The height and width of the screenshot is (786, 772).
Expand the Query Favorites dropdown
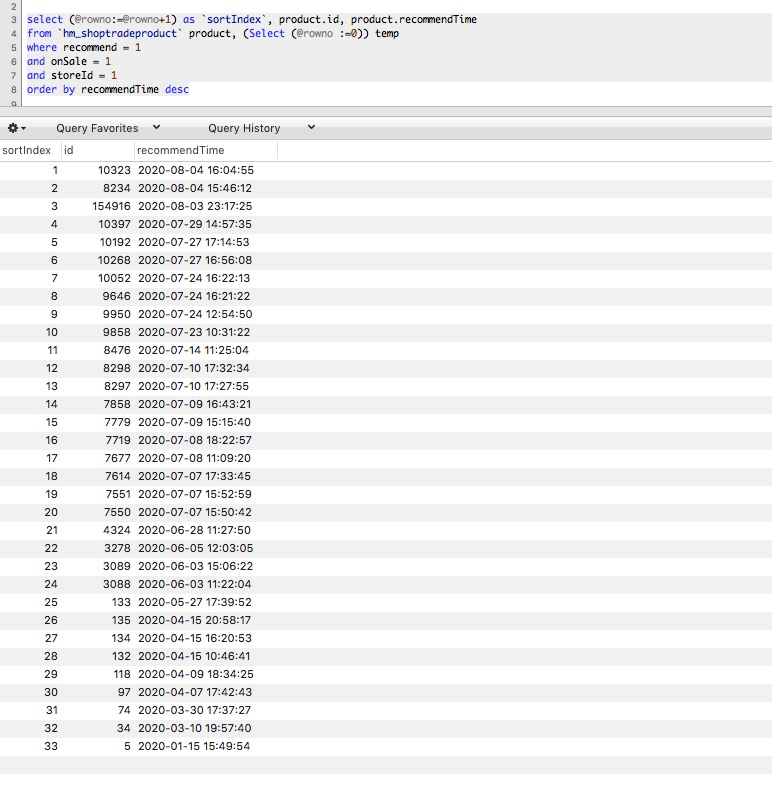pyautogui.click(x=110, y=128)
